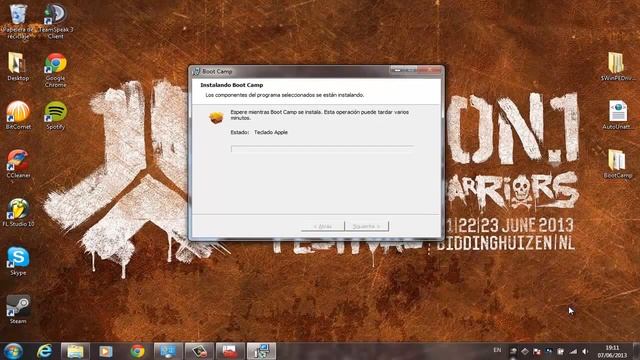Open the volume speaker tray icon
Image resolution: width=640 pixels, height=360 pixels.
(x=585, y=351)
